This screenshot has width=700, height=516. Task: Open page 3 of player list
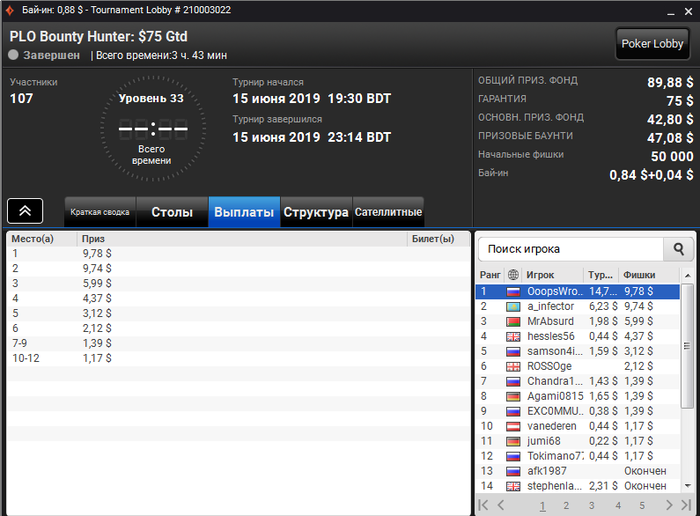click(592, 505)
